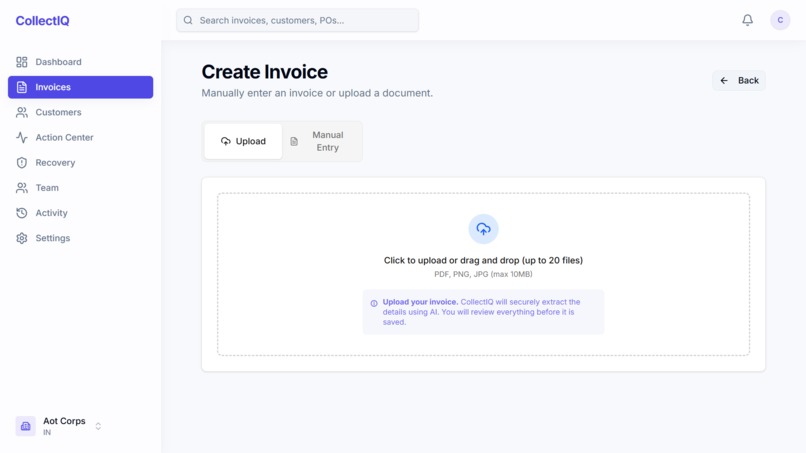This screenshot has height=453, width=806.
Task: Click the document icon beside Manual Entry
Action: tap(294, 141)
